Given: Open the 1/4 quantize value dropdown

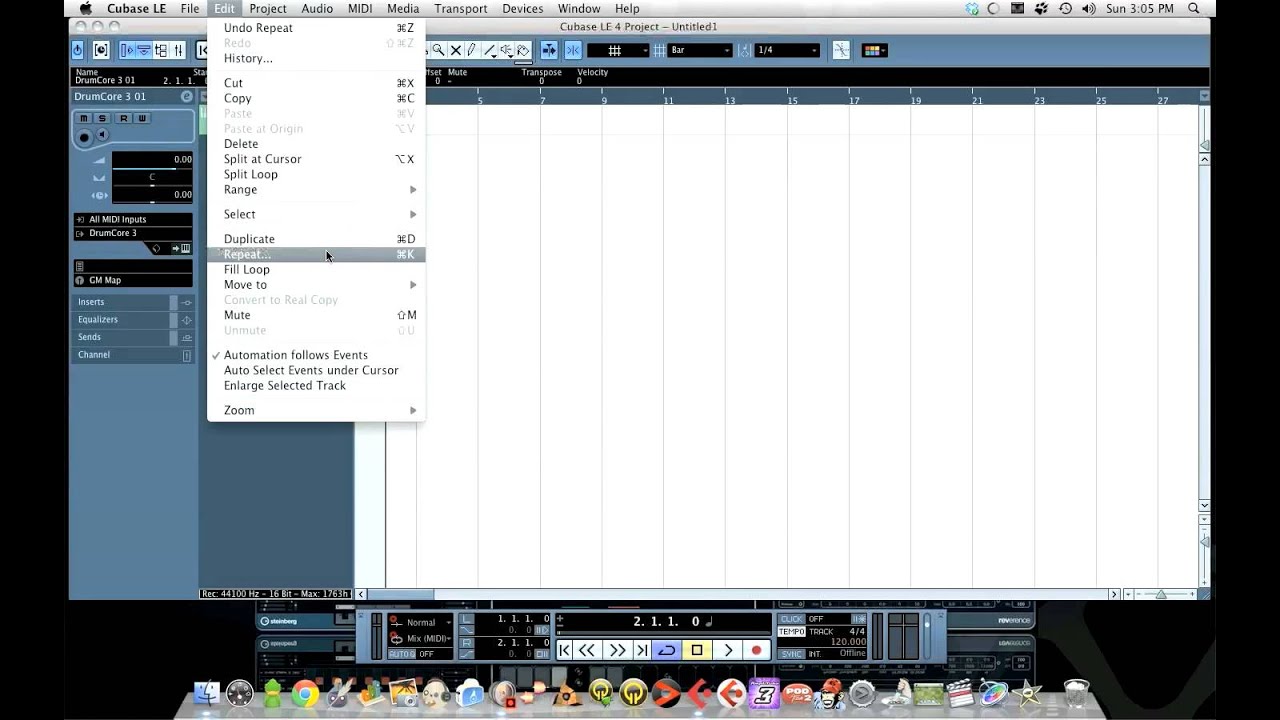Looking at the screenshot, I should tap(788, 50).
